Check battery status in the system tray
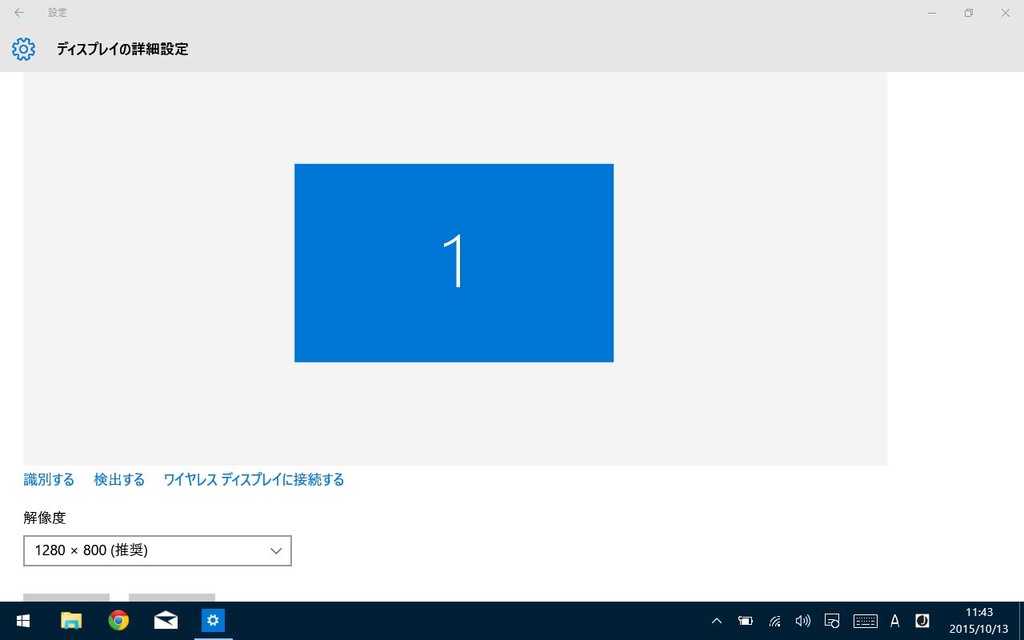The image size is (1024, 640). [746, 621]
